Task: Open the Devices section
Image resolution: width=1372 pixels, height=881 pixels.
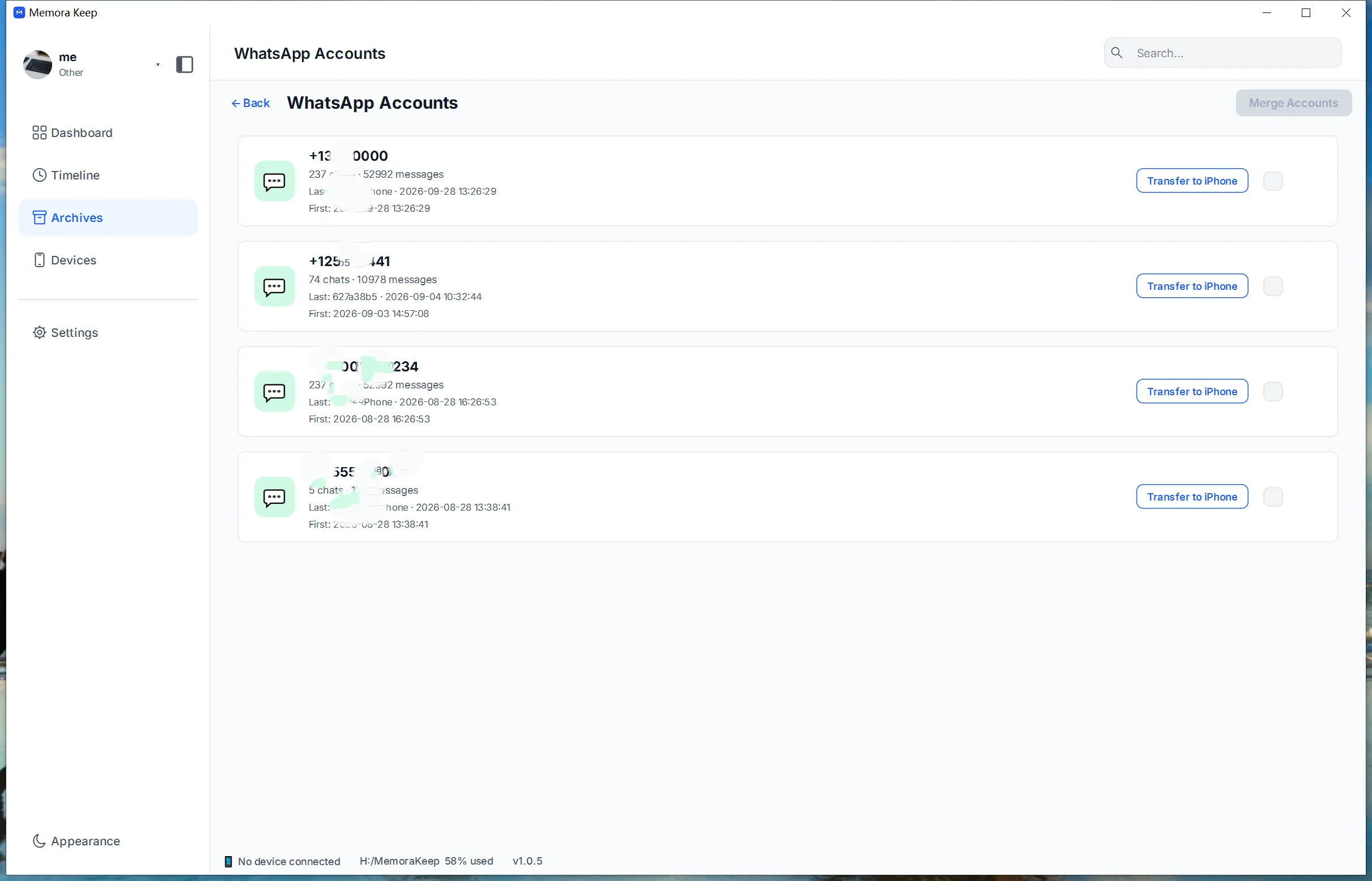Action: tap(108, 260)
